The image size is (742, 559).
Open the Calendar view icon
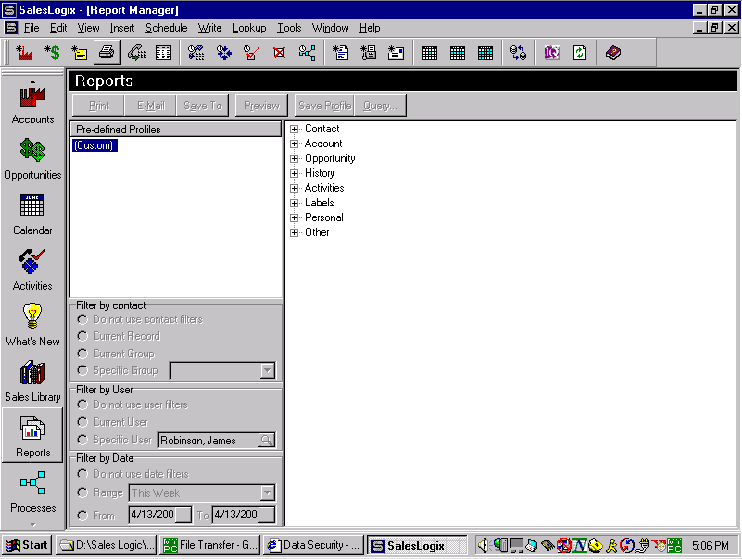click(33, 214)
